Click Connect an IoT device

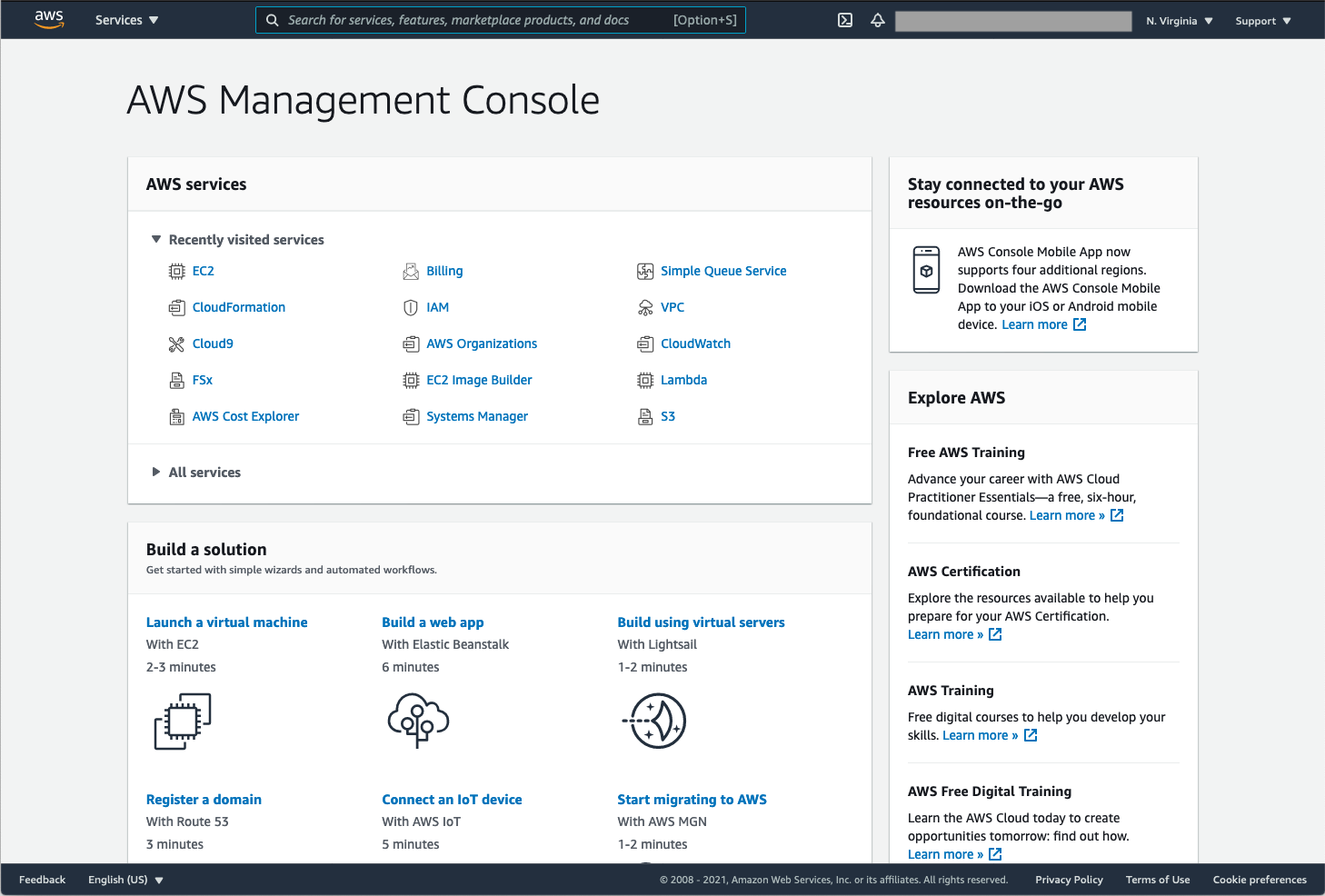[x=452, y=800]
